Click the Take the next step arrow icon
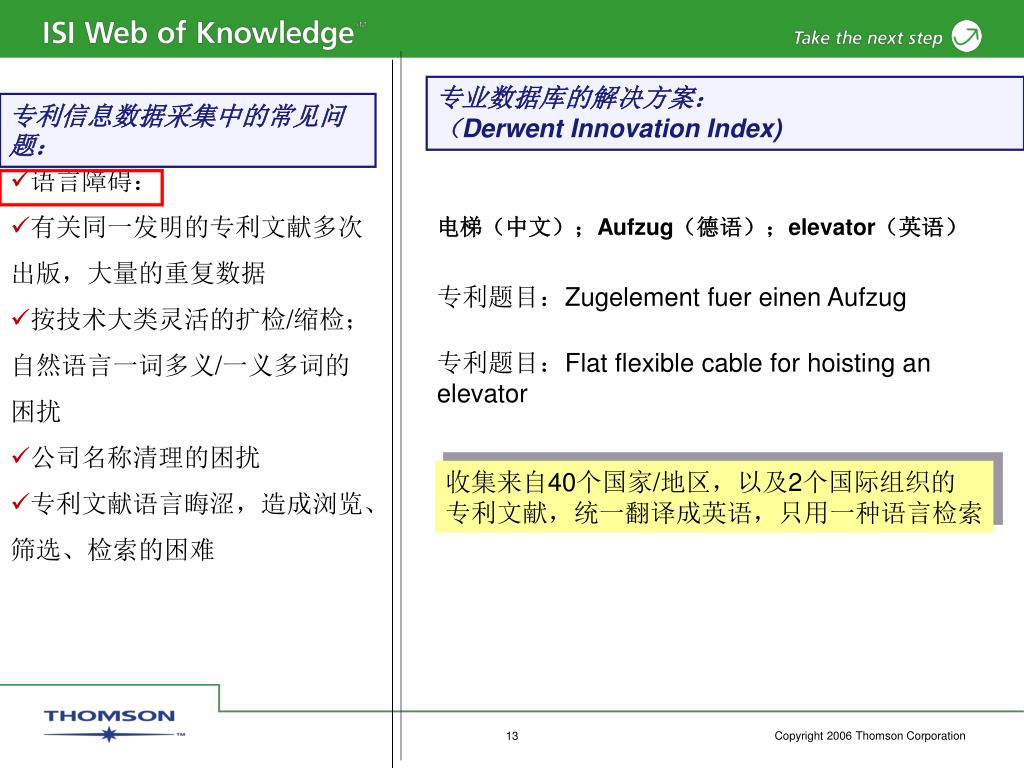 pyautogui.click(x=966, y=36)
